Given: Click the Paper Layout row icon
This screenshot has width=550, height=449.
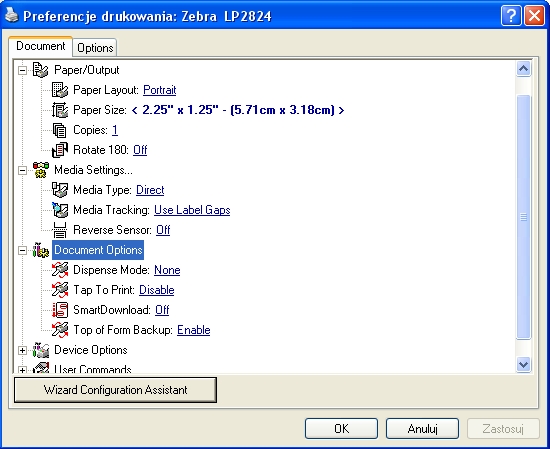Looking at the screenshot, I should pyautogui.click(x=60, y=90).
